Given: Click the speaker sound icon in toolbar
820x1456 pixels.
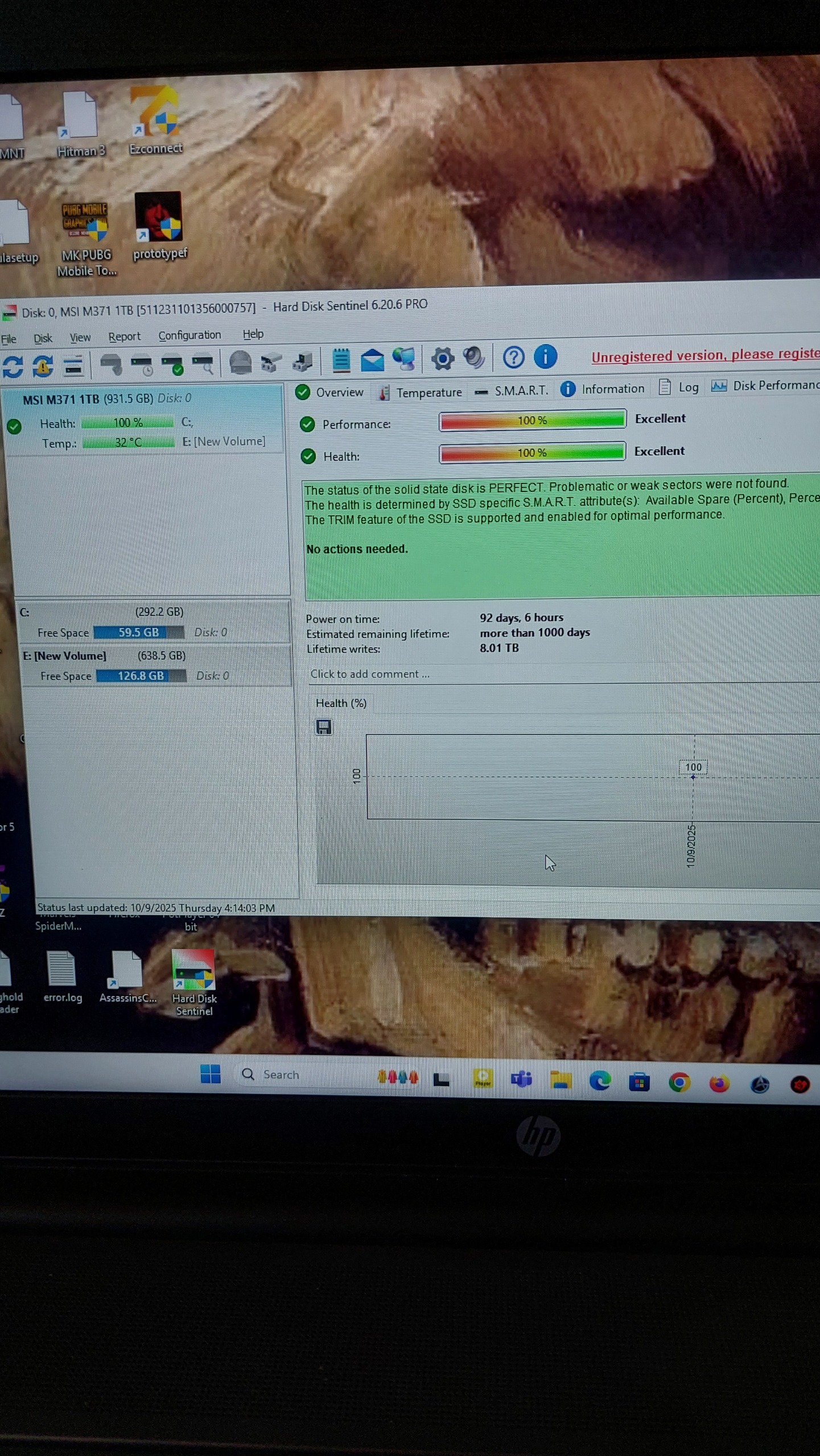Looking at the screenshot, I should [x=473, y=358].
